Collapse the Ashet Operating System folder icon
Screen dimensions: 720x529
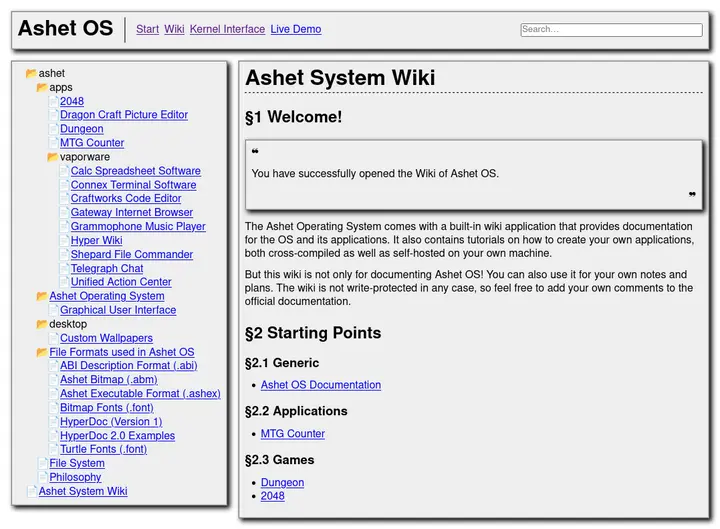point(42,296)
